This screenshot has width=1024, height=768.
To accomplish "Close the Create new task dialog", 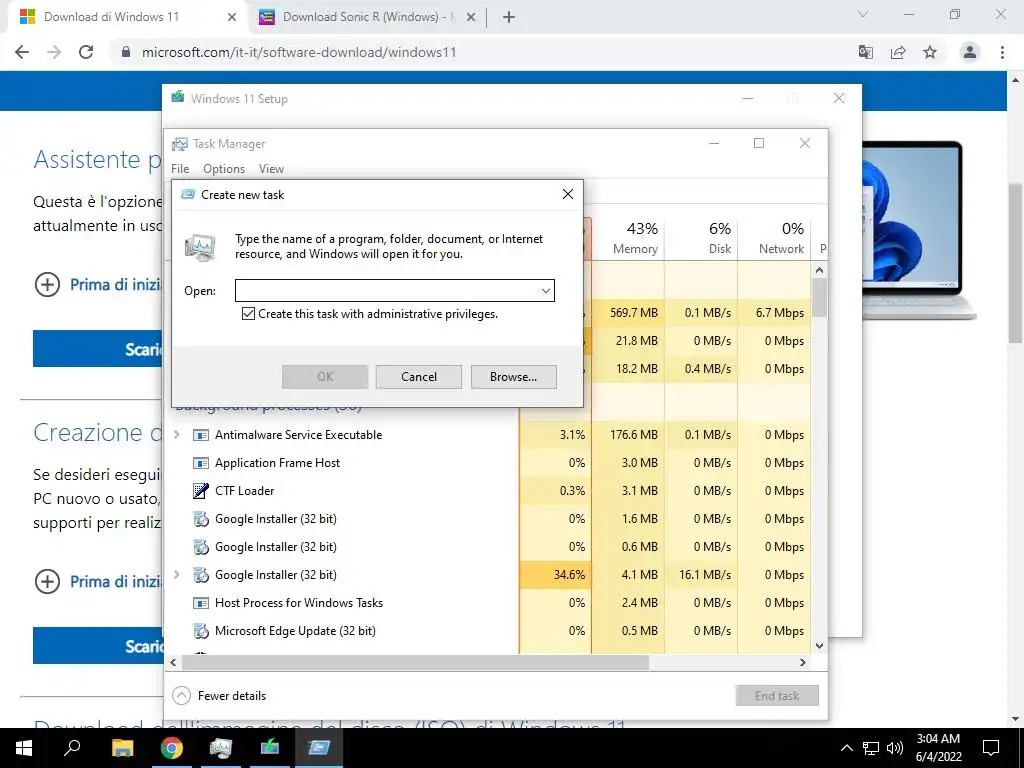I will click(x=568, y=194).
